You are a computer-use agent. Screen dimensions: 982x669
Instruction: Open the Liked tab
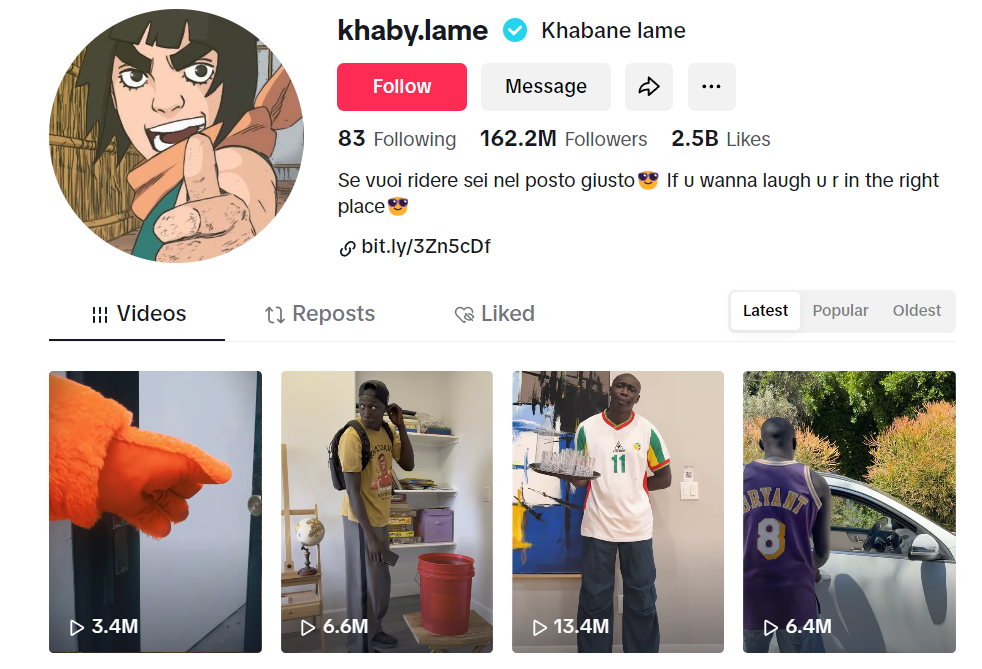(x=494, y=314)
